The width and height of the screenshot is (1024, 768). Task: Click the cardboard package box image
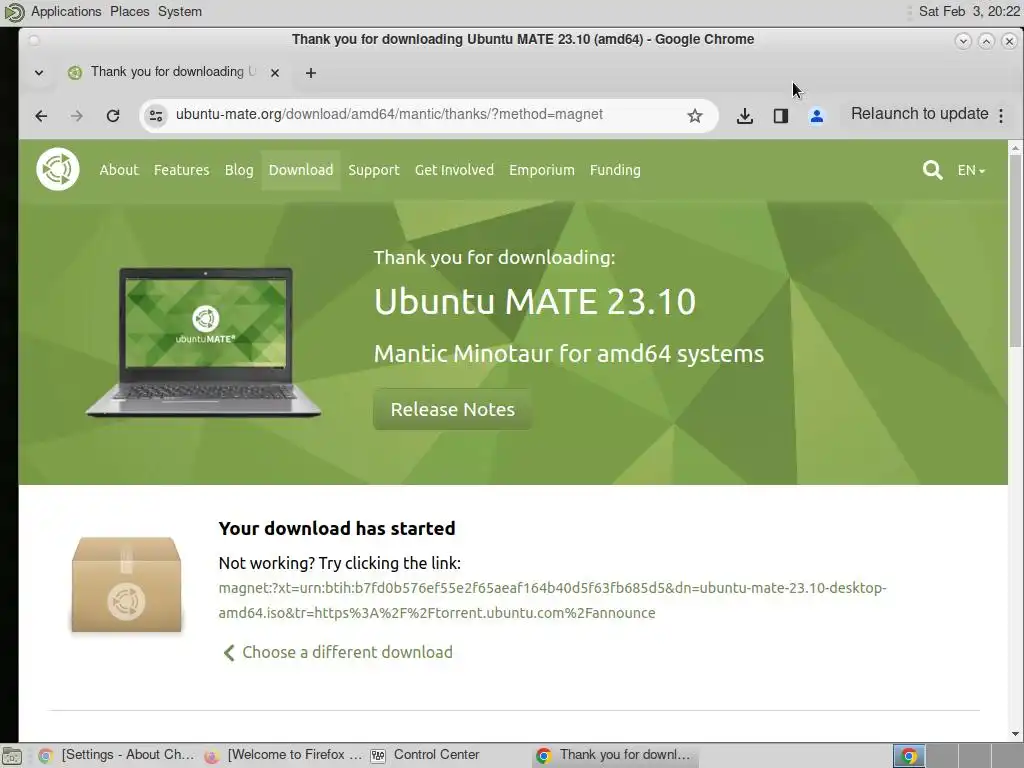[127, 584]
